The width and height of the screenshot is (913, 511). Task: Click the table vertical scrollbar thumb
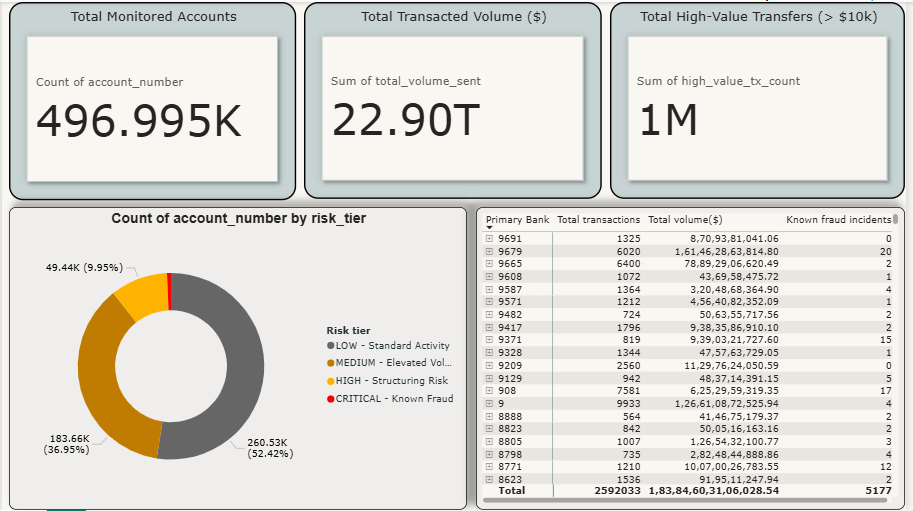tap(896, 219)
